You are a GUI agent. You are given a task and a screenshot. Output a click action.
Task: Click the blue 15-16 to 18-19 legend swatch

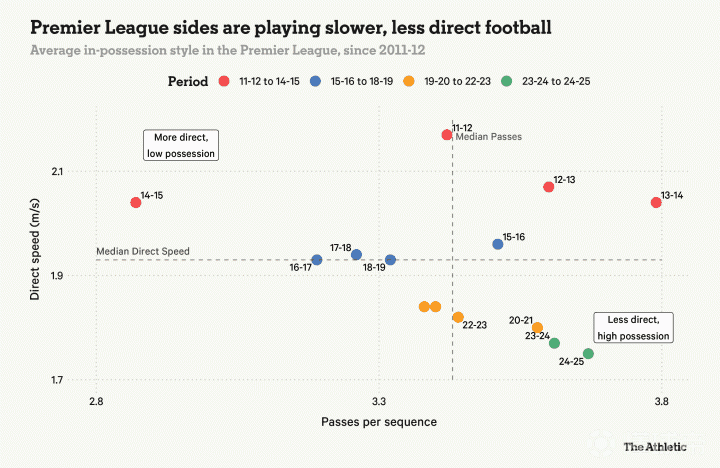(315, 81)
